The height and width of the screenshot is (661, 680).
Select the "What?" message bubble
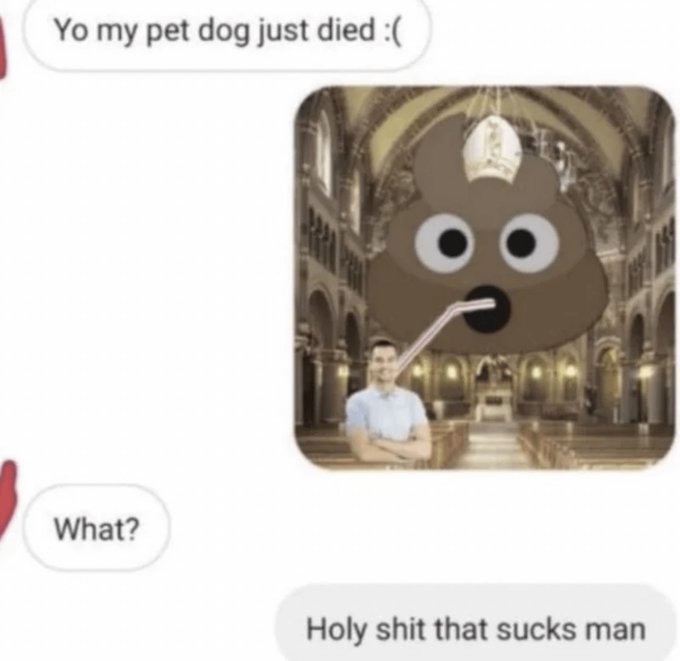pos(96,527)
